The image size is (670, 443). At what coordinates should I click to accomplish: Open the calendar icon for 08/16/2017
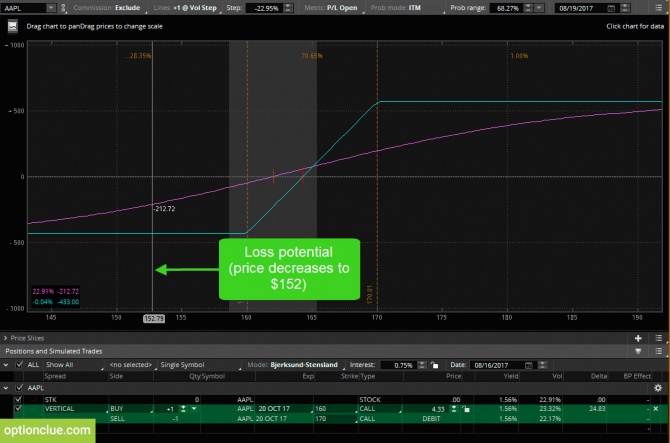529,365
